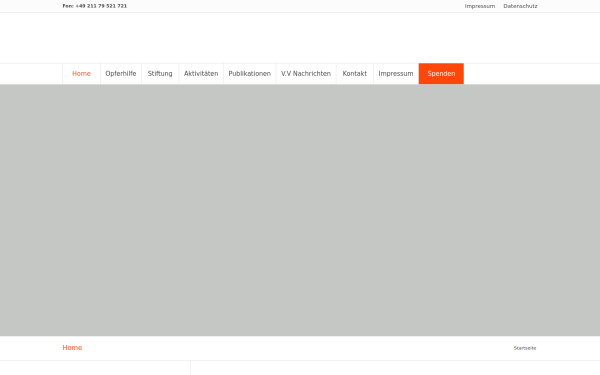Screen dimensions: 600x375
Task: Navigate to the Kontakt page
Action: (x=355, y=73)
